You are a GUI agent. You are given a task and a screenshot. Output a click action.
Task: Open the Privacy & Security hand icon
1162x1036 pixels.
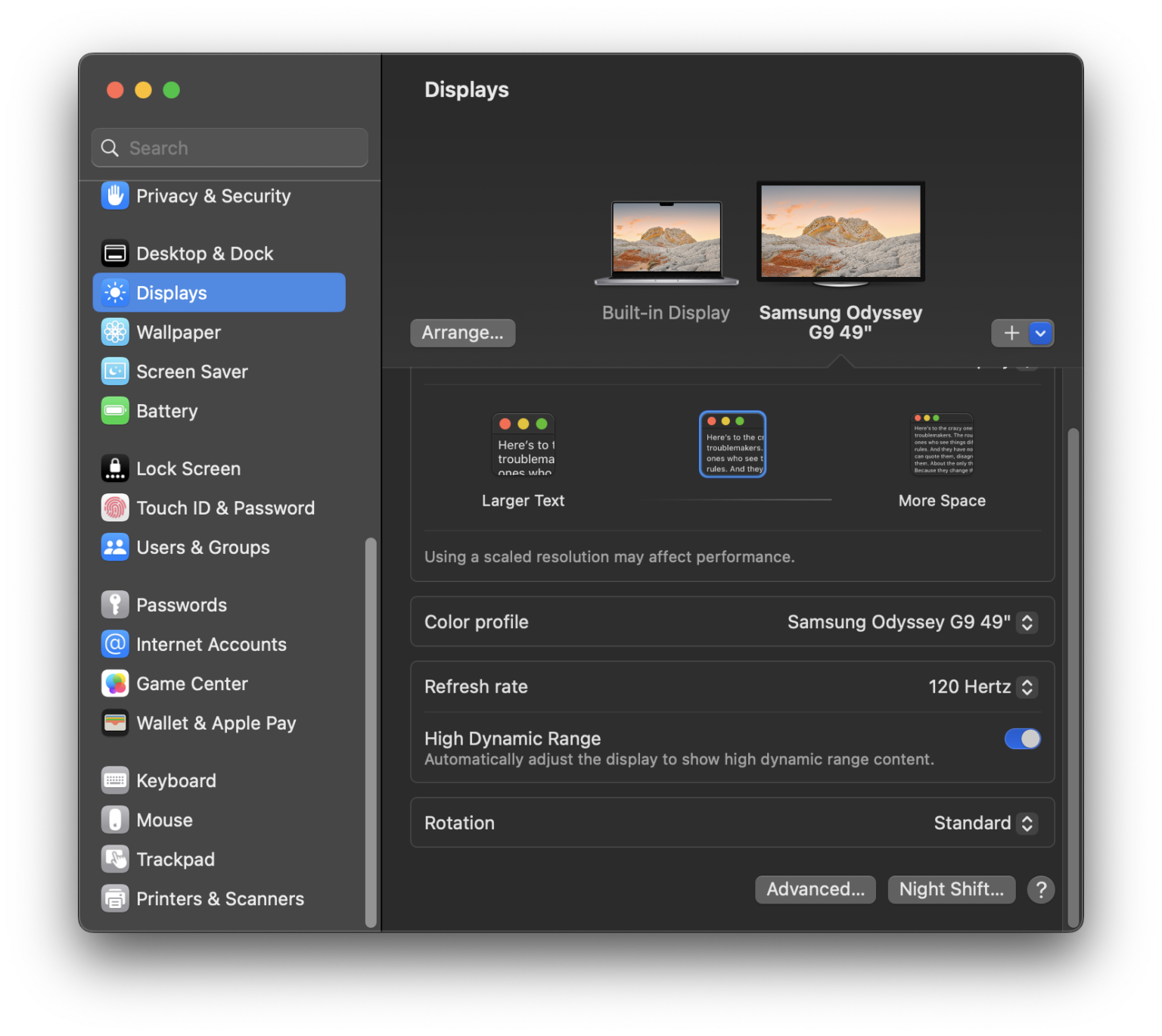pos(115,196)
